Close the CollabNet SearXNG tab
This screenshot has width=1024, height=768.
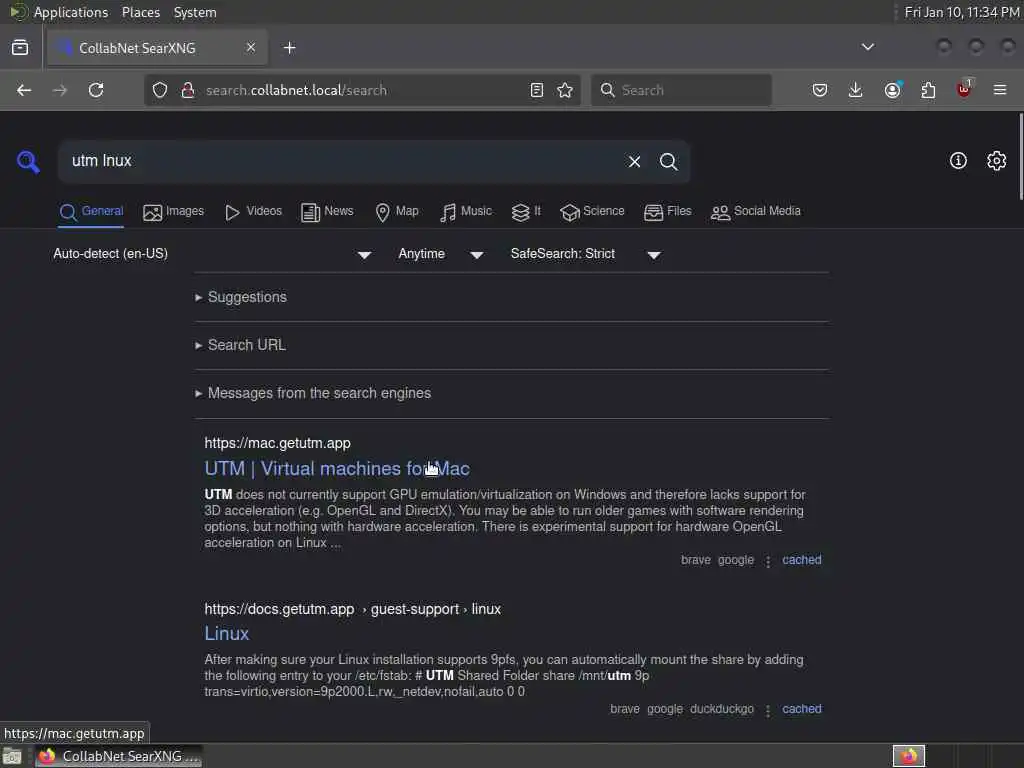point(251,48)
